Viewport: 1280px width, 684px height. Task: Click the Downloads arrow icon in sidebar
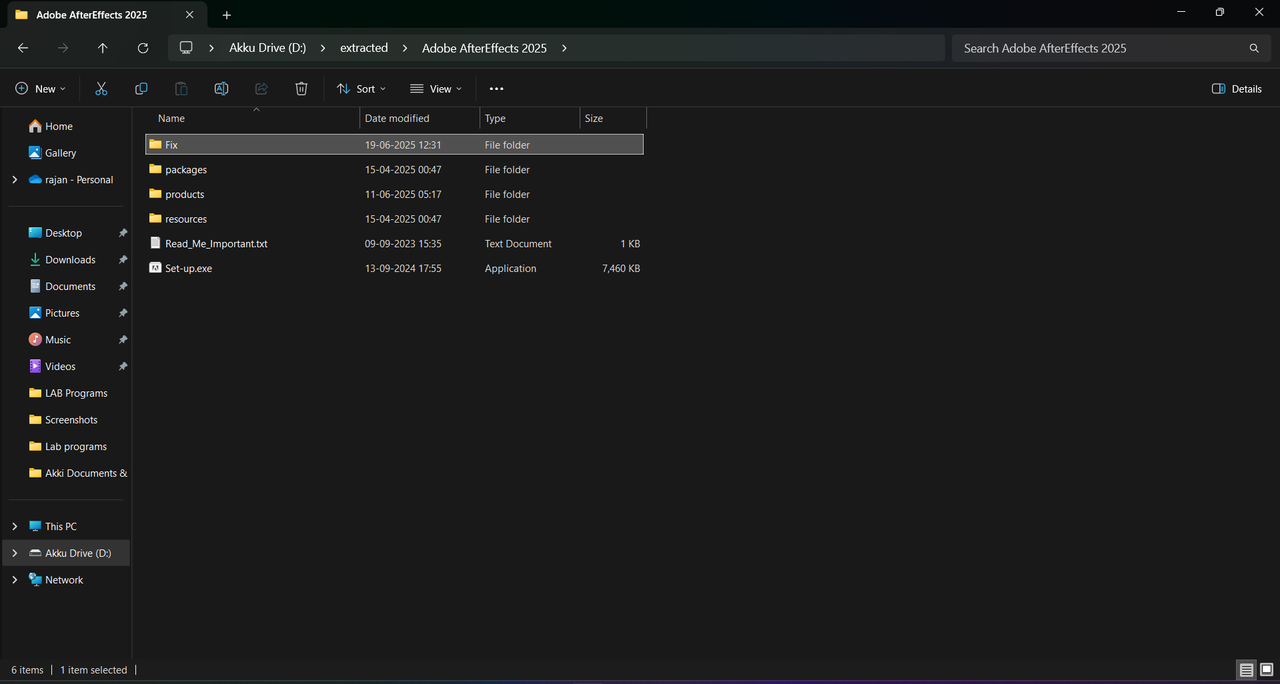tap(35, 260)
